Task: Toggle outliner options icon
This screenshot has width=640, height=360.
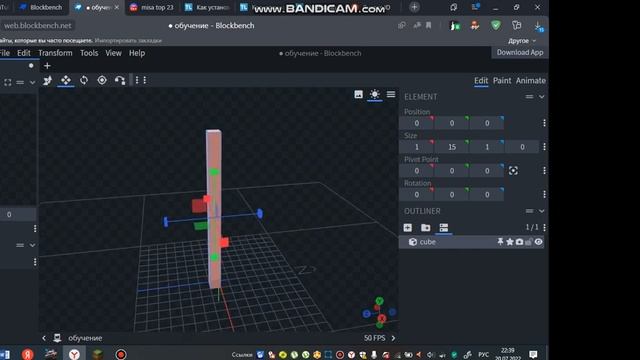Action: [x=444, y=227]
